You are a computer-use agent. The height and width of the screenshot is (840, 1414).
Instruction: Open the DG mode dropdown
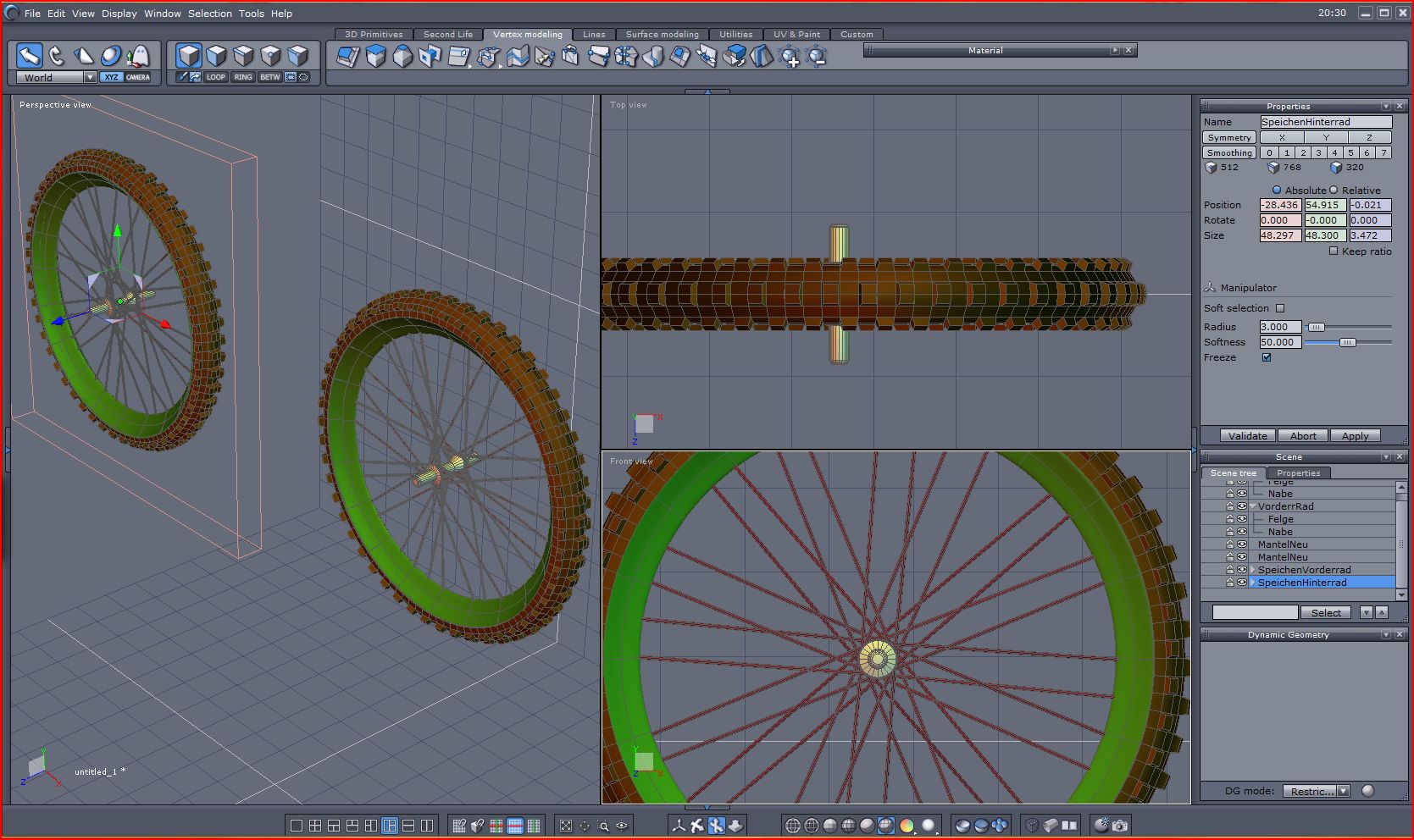1343,791
